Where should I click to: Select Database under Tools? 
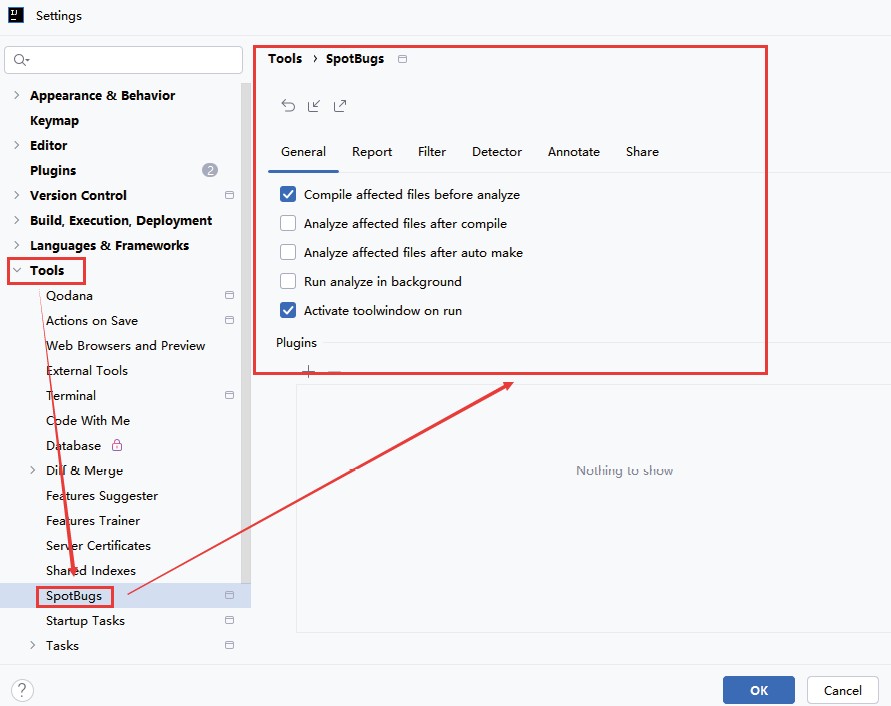coord(73,446)
